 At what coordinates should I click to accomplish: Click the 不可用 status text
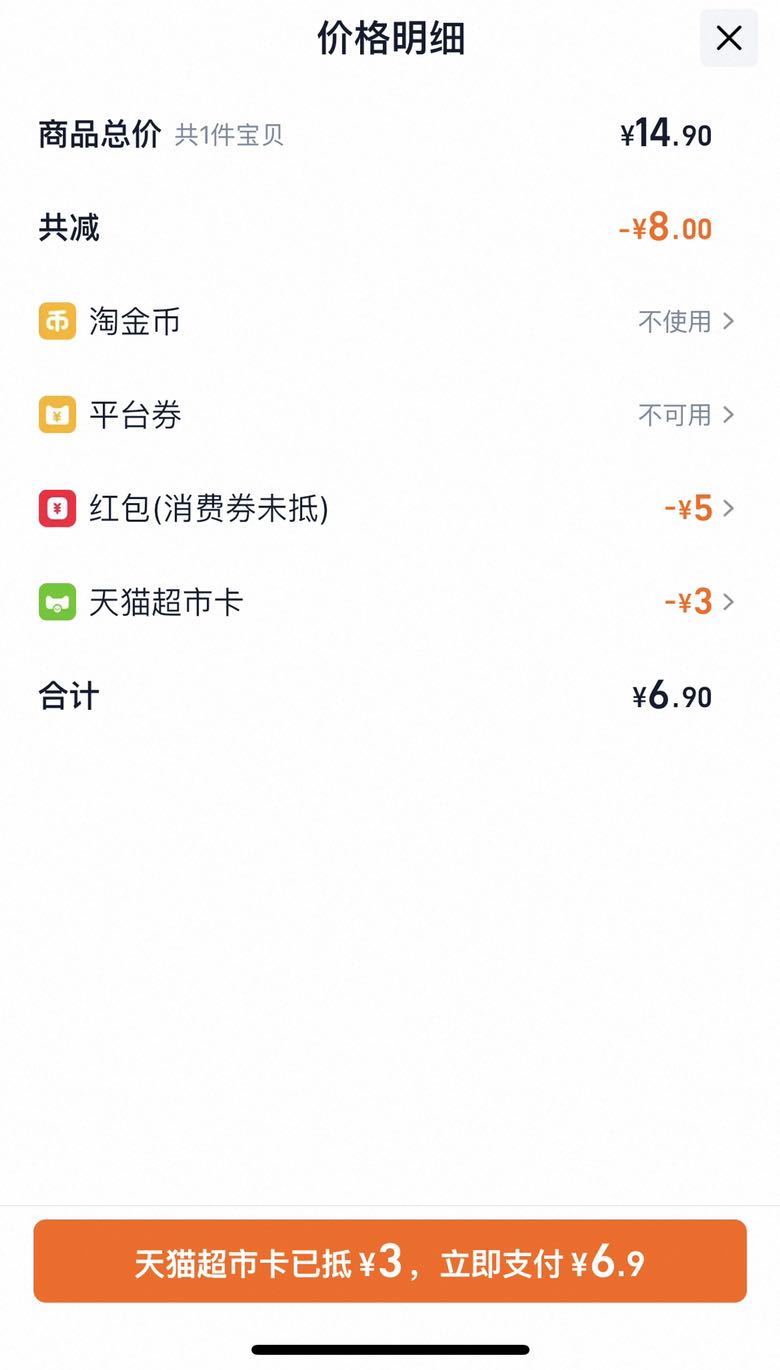(x=675, y=415)
